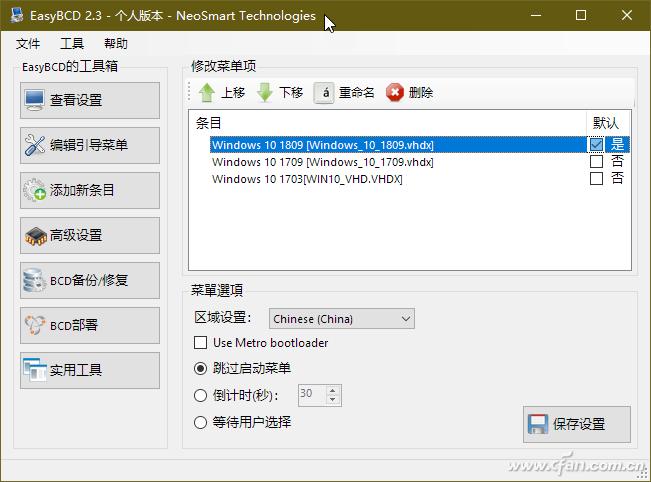651x482 pixels.
Task: Click the wrench icon on 编辑引导菜单 button
Action: 34,145
